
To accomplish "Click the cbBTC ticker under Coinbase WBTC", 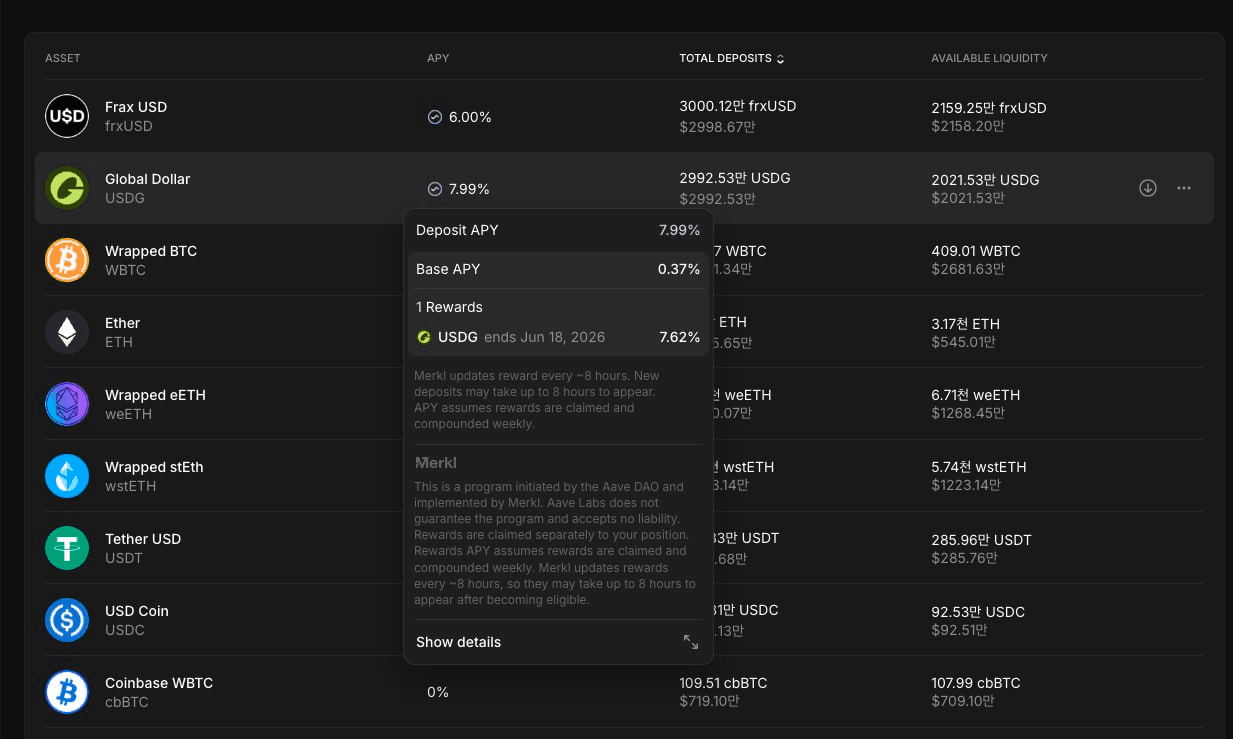I will coord(127,702).
